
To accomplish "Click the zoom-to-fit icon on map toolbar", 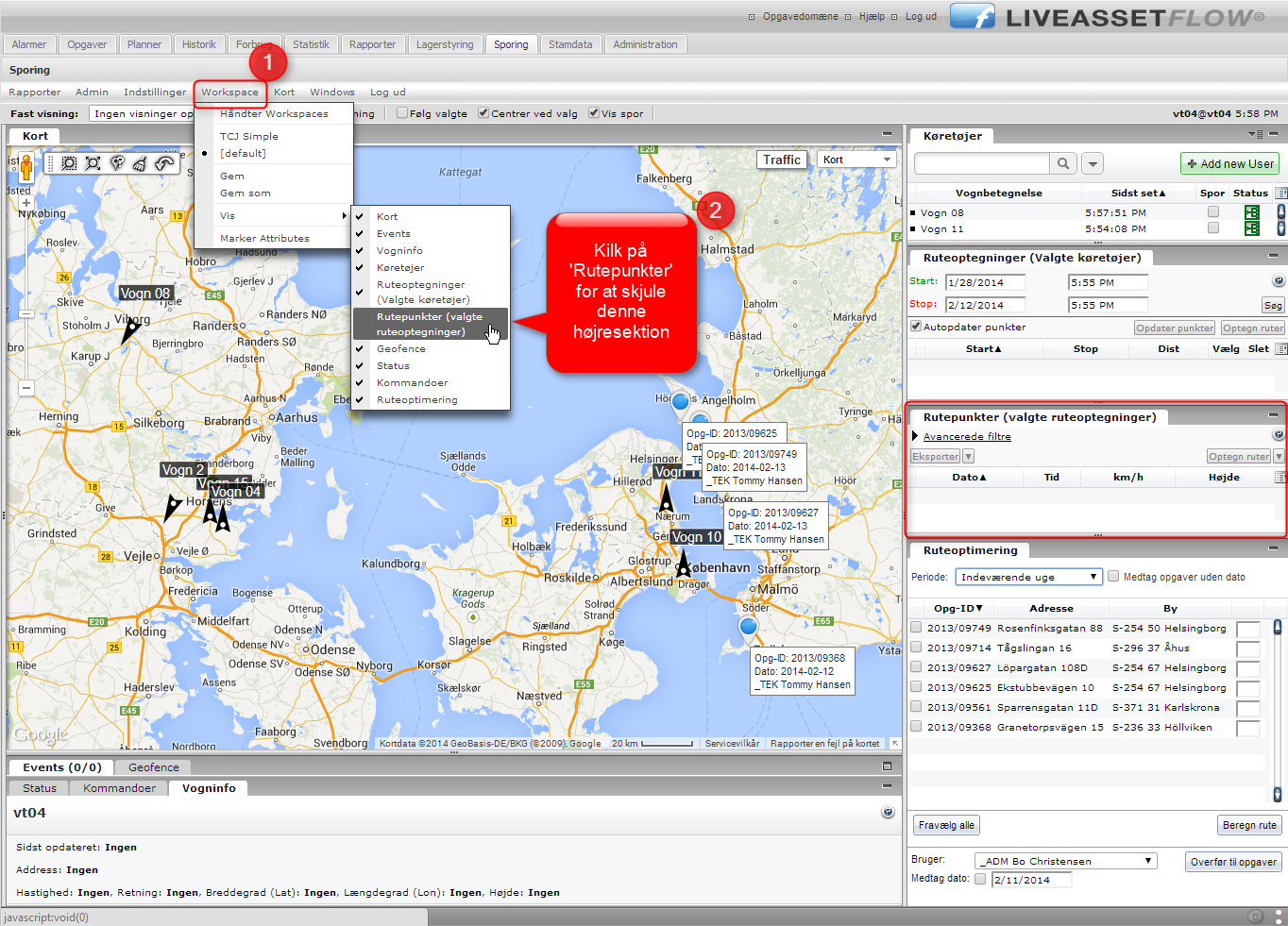I will click(x=93, y=163).
